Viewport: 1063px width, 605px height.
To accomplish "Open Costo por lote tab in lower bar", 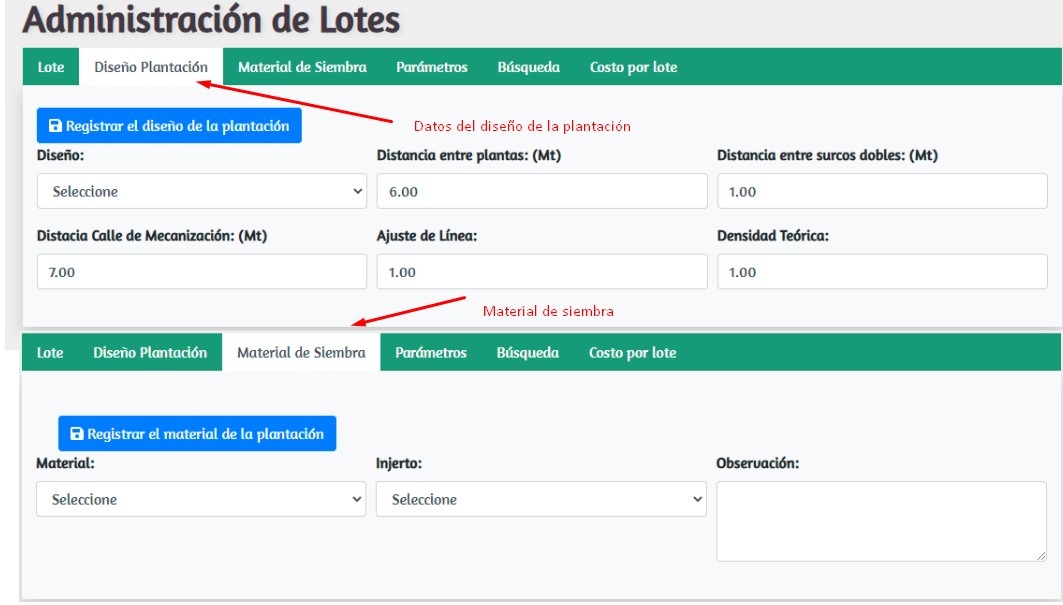I will pyautogui.click(x=633, y=352).
